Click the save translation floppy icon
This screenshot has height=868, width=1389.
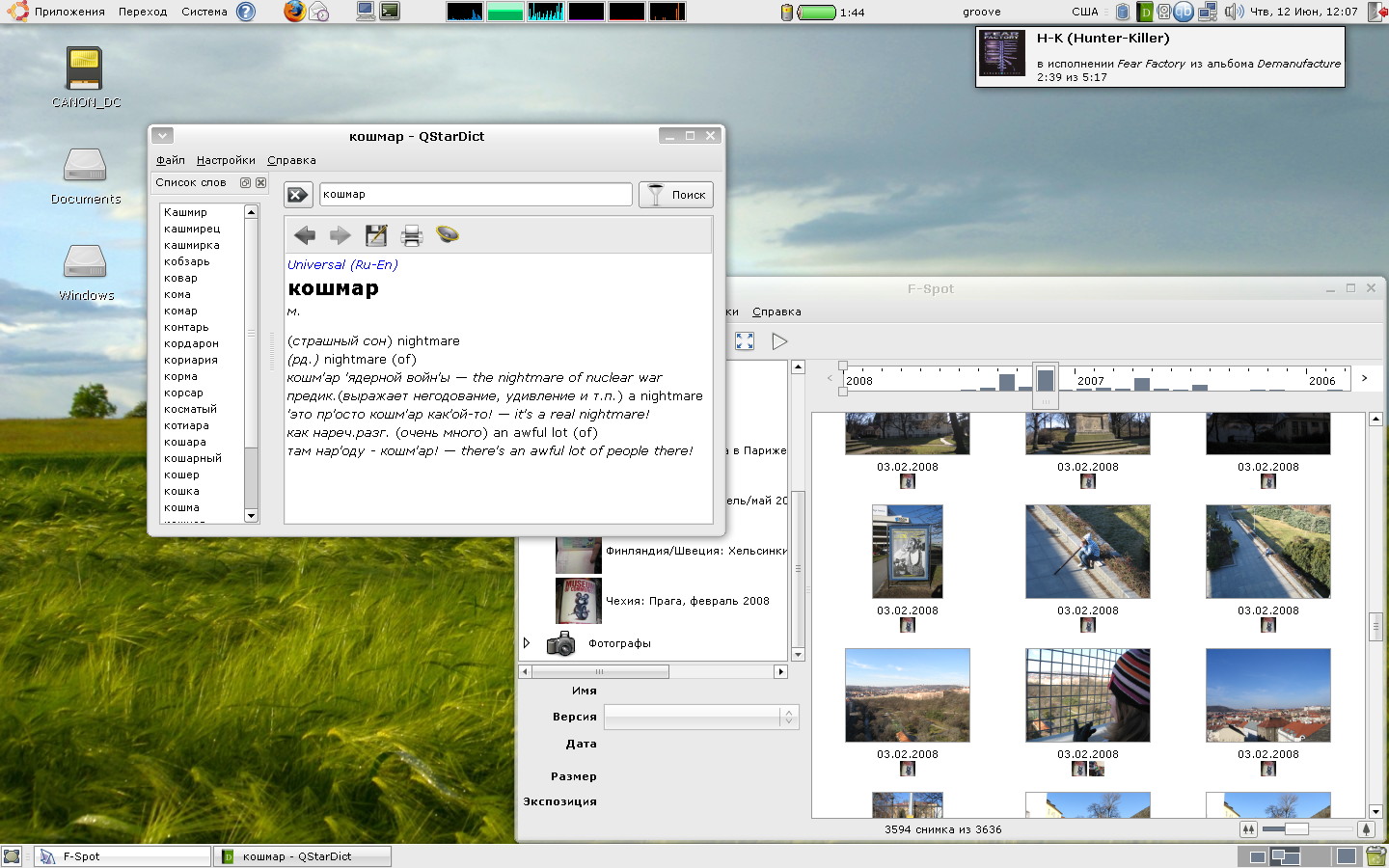(x=376, y=235)
